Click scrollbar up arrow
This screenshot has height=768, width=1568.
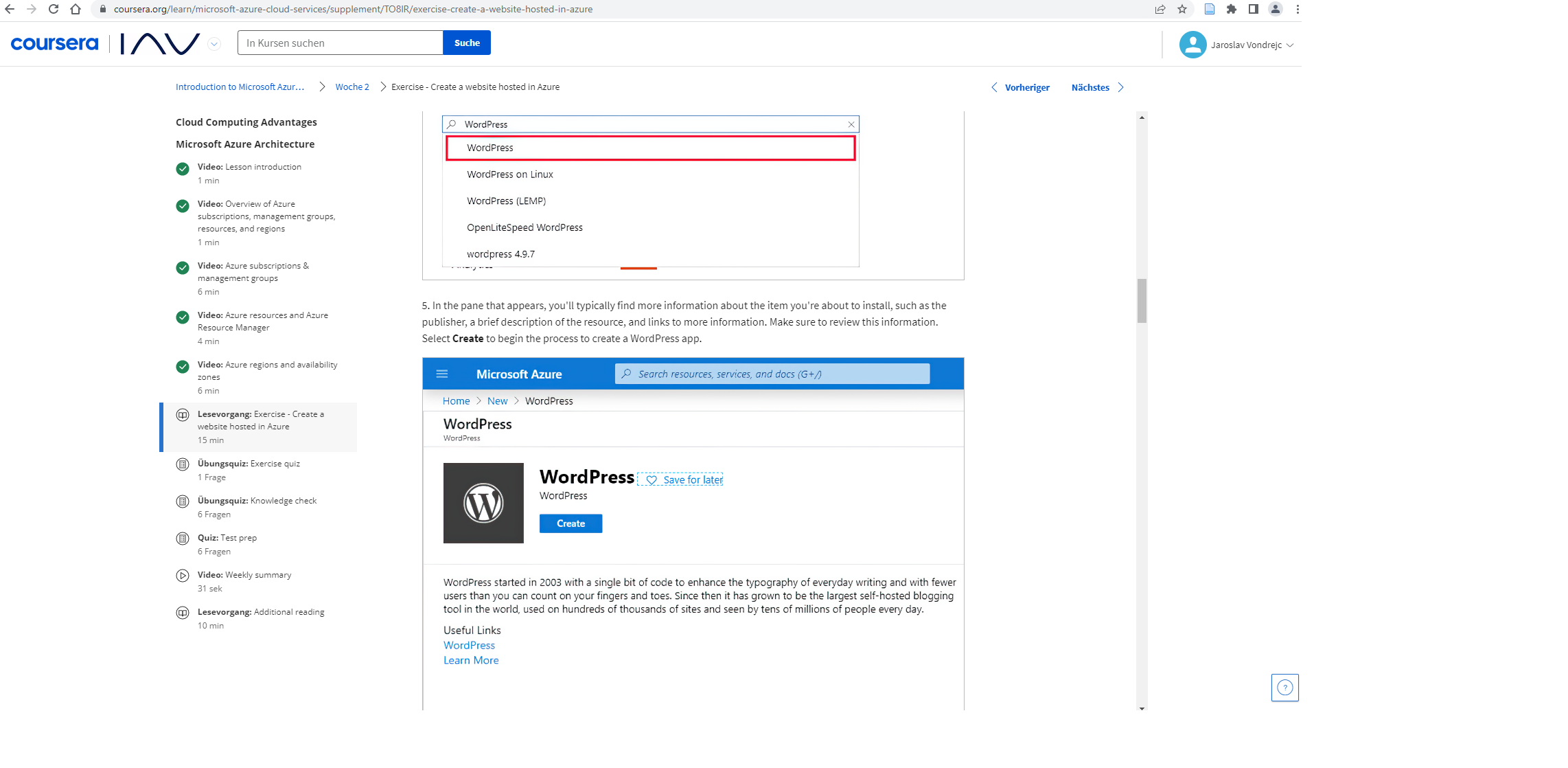pyautogui.click(x=1142, y=117)
